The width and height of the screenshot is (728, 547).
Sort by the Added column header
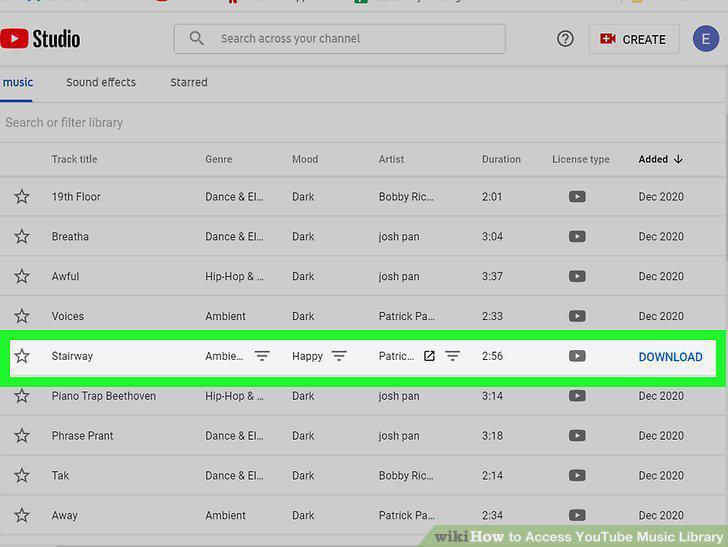653,159
